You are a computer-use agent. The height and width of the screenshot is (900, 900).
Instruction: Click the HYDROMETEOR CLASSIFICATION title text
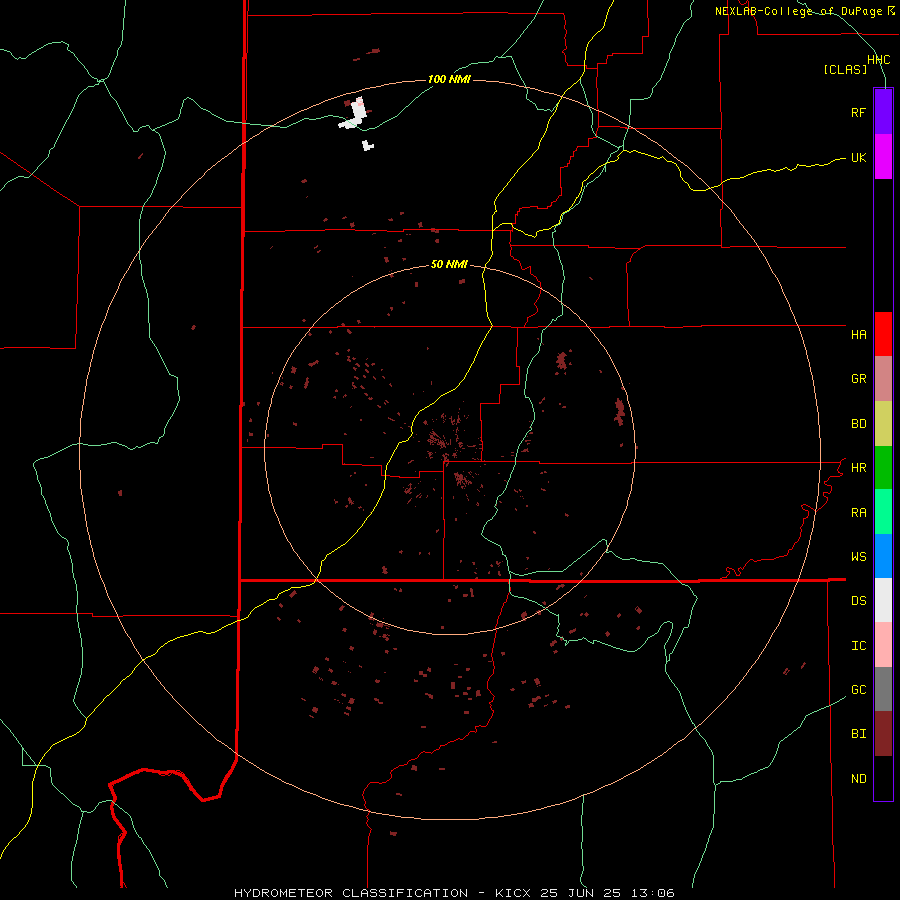[x=351, y=893]
